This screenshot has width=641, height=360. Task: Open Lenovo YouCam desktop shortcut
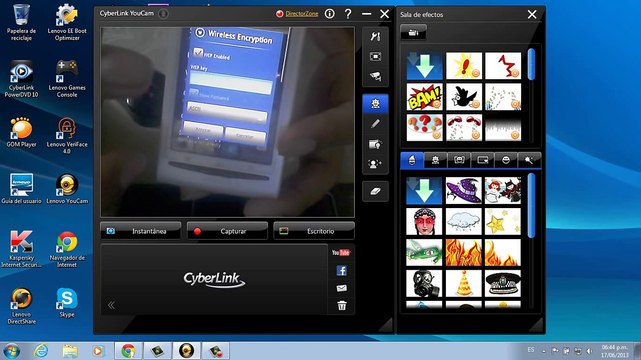click(x=67, y=189)
